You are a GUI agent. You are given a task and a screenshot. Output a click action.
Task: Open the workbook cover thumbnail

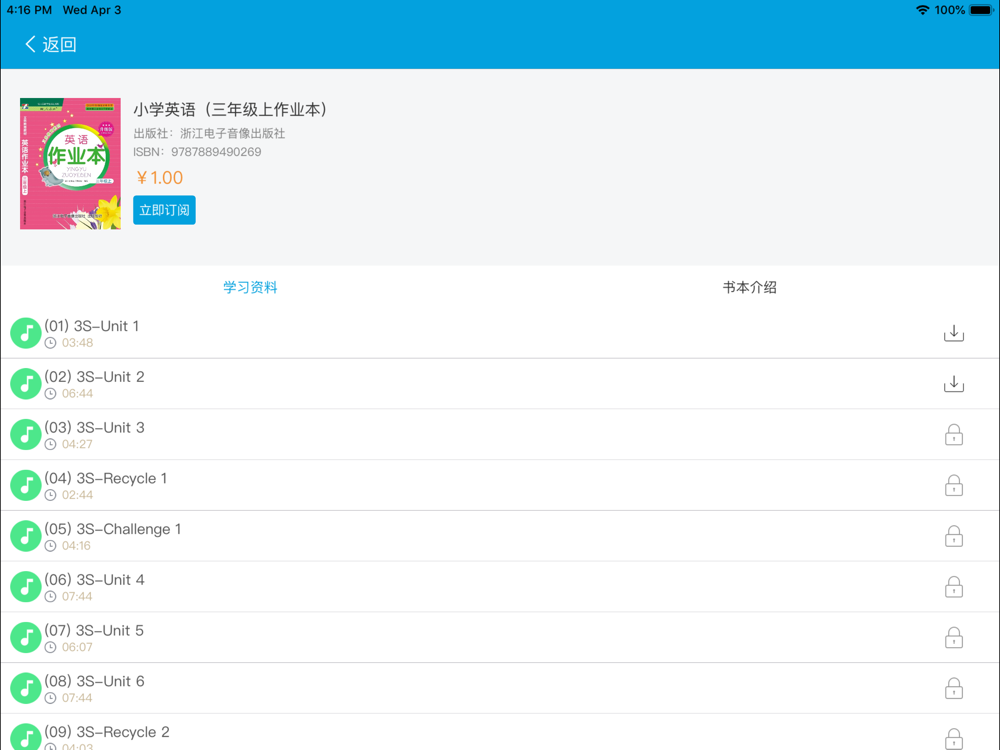[70, 164]
